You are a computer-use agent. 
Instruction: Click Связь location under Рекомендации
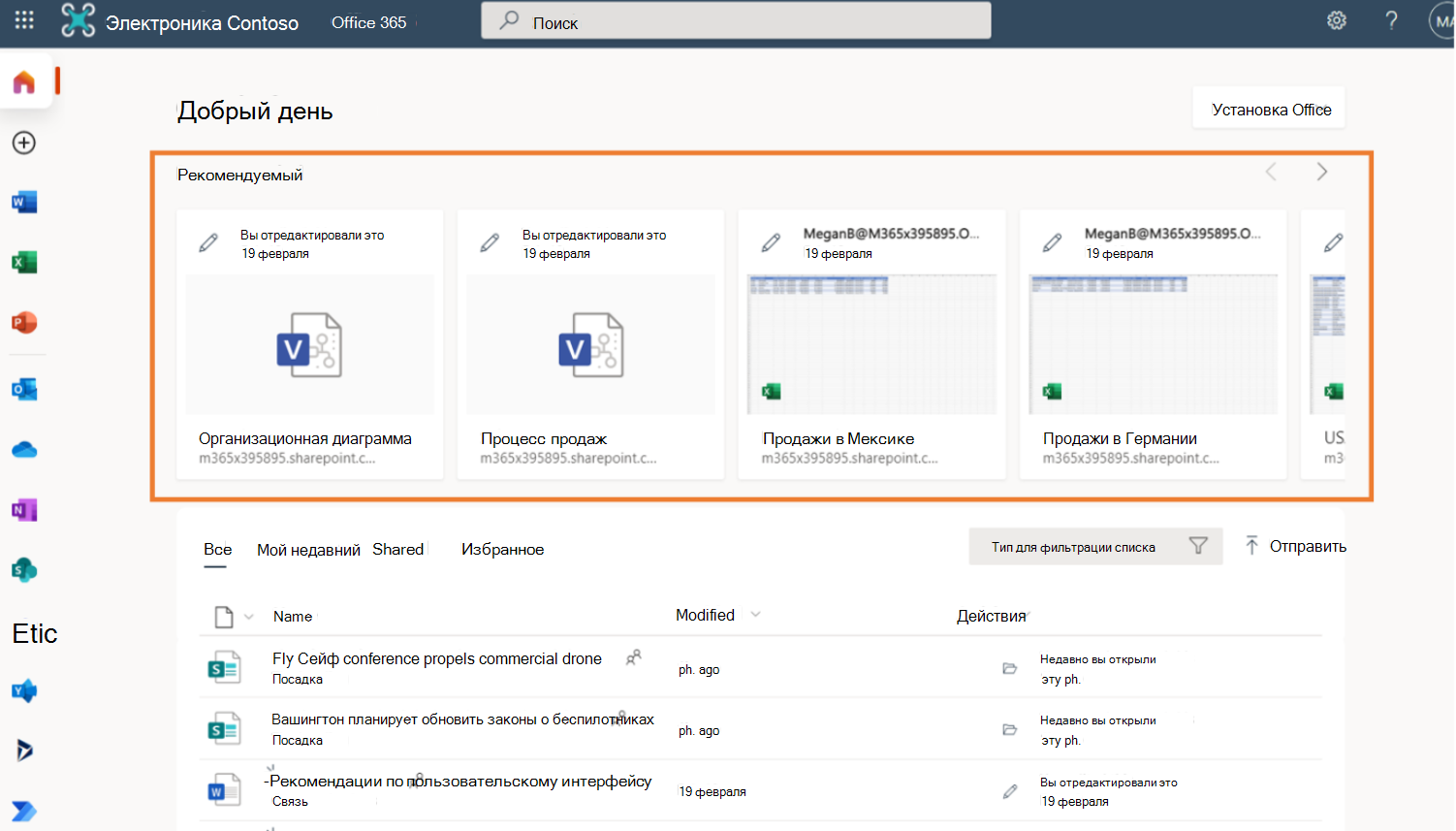point(290,801)
